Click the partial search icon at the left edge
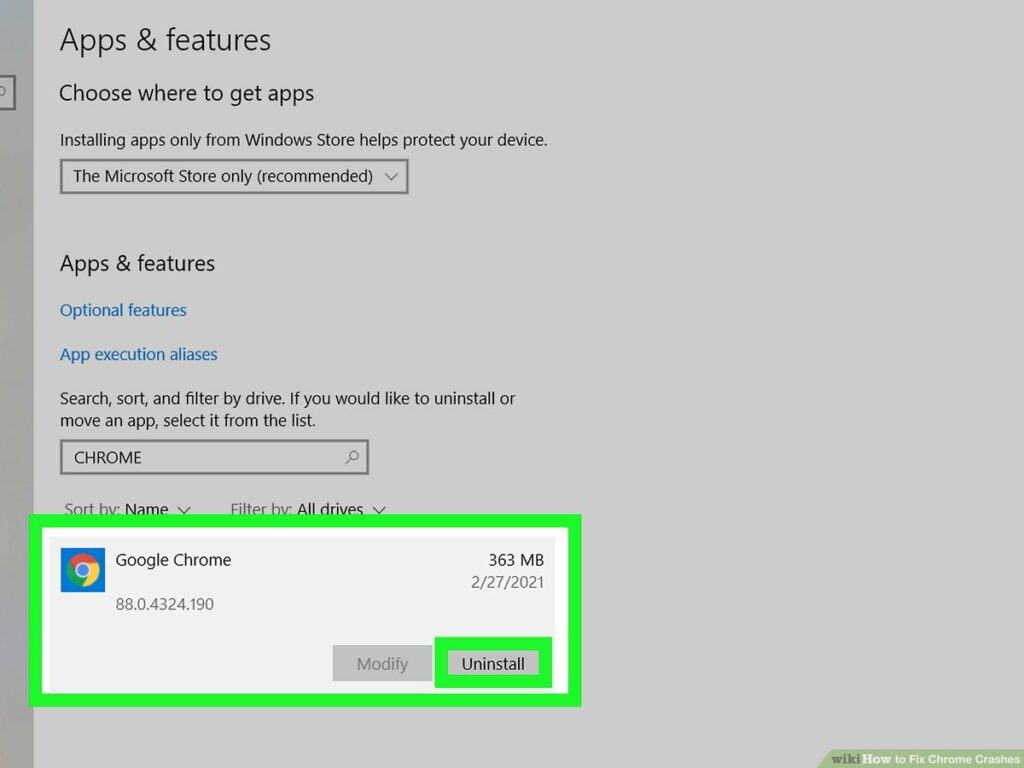Viewport: 1024px width, 768px height. coord(5,93)
